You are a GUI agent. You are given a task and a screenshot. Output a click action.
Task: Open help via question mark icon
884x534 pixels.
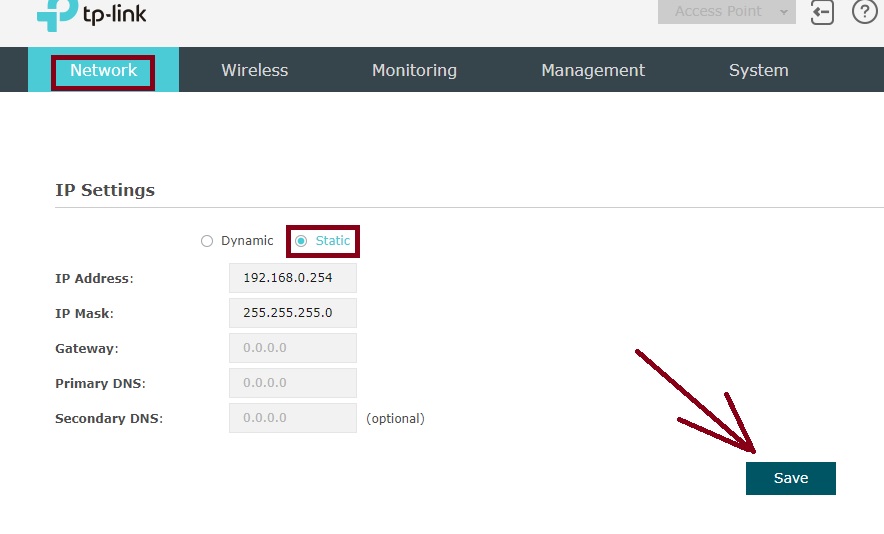point(863,12)
